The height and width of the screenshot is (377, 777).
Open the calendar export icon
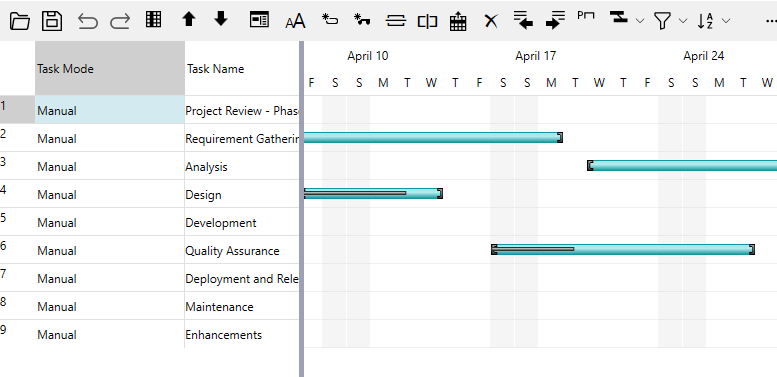tap(458, 21)
